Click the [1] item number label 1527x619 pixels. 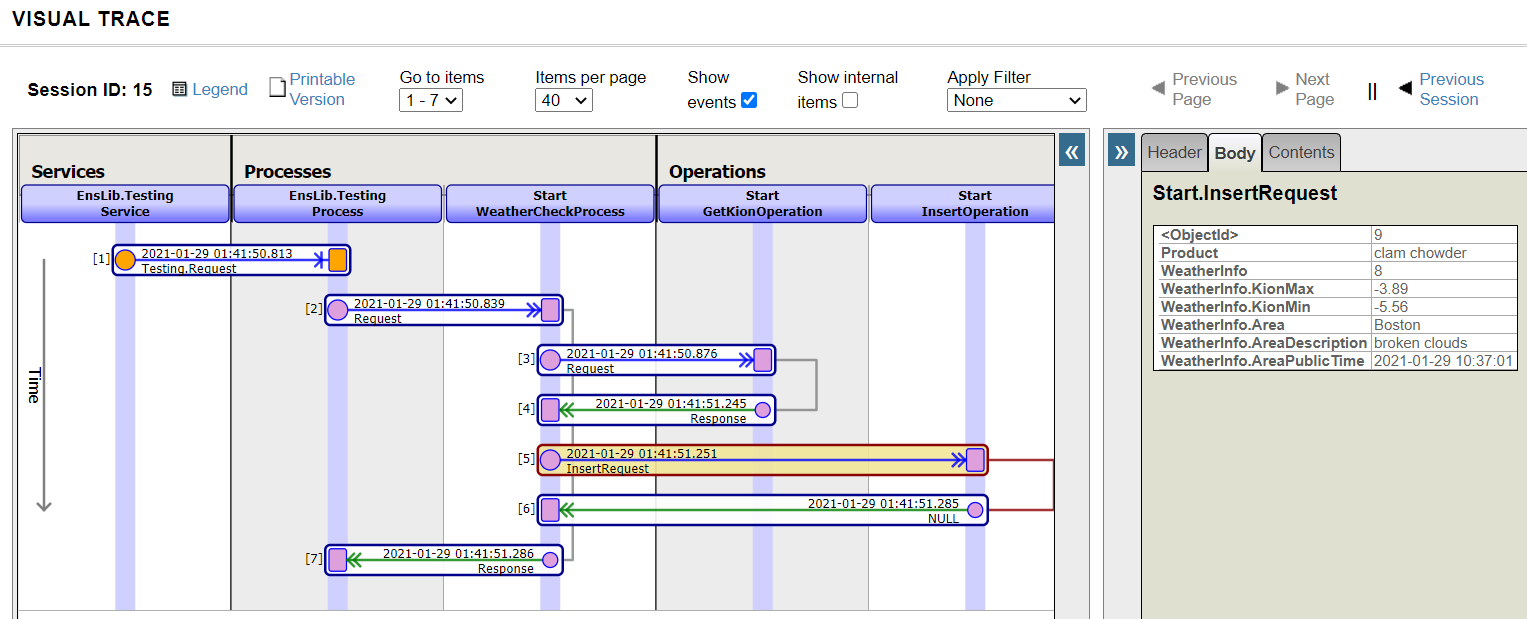[101, 259]
